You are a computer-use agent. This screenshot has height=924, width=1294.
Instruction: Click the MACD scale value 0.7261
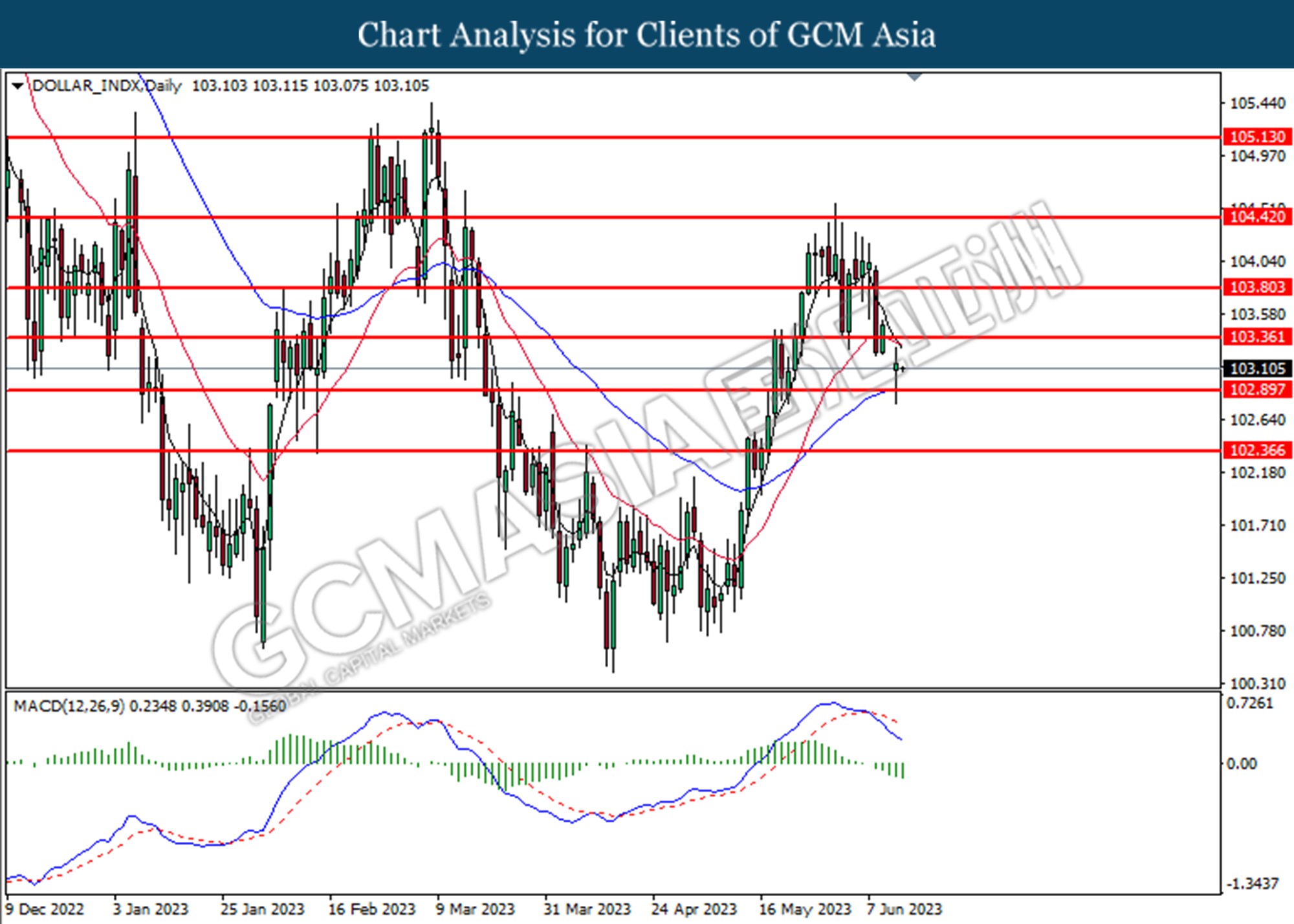click(x=1250, y=703)
